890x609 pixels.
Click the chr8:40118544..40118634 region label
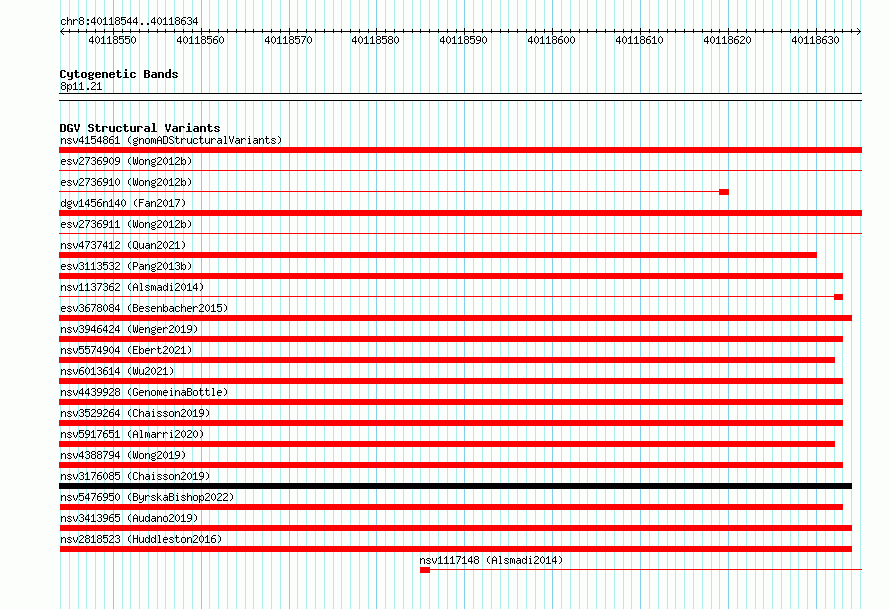click(x=129, y=22)
